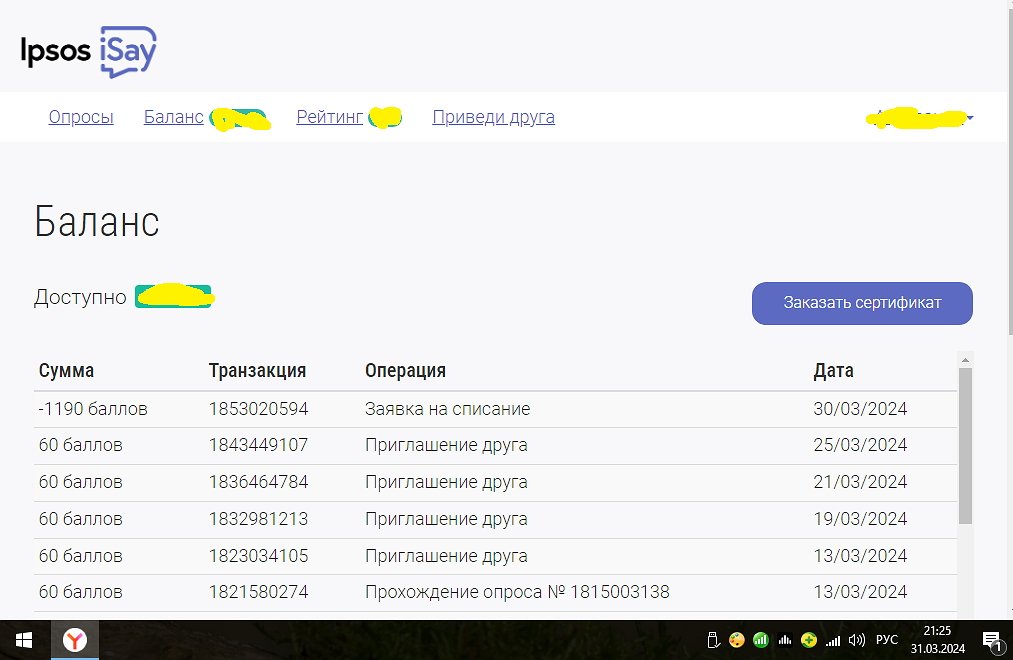
Task: Click the black equalizer bars tray icon
Action: [785, 640]
